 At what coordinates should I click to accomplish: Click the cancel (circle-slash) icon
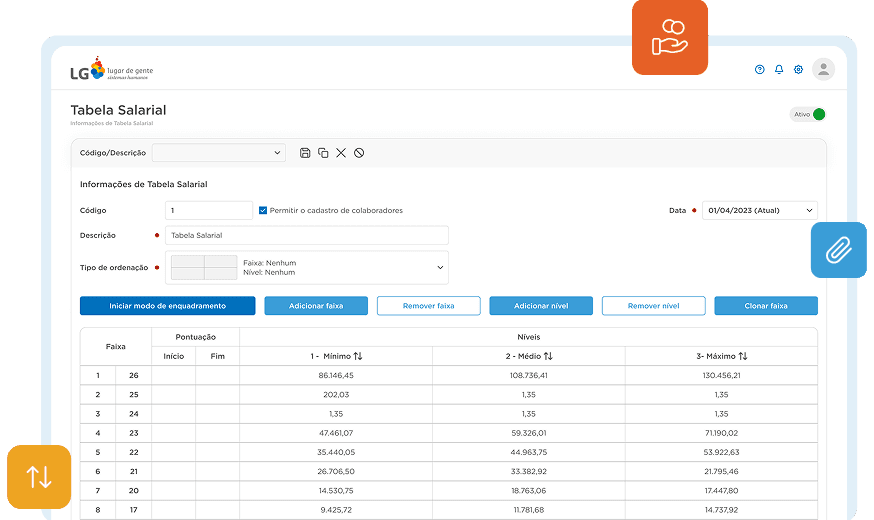pyautogui.click(x=359, y=153)
